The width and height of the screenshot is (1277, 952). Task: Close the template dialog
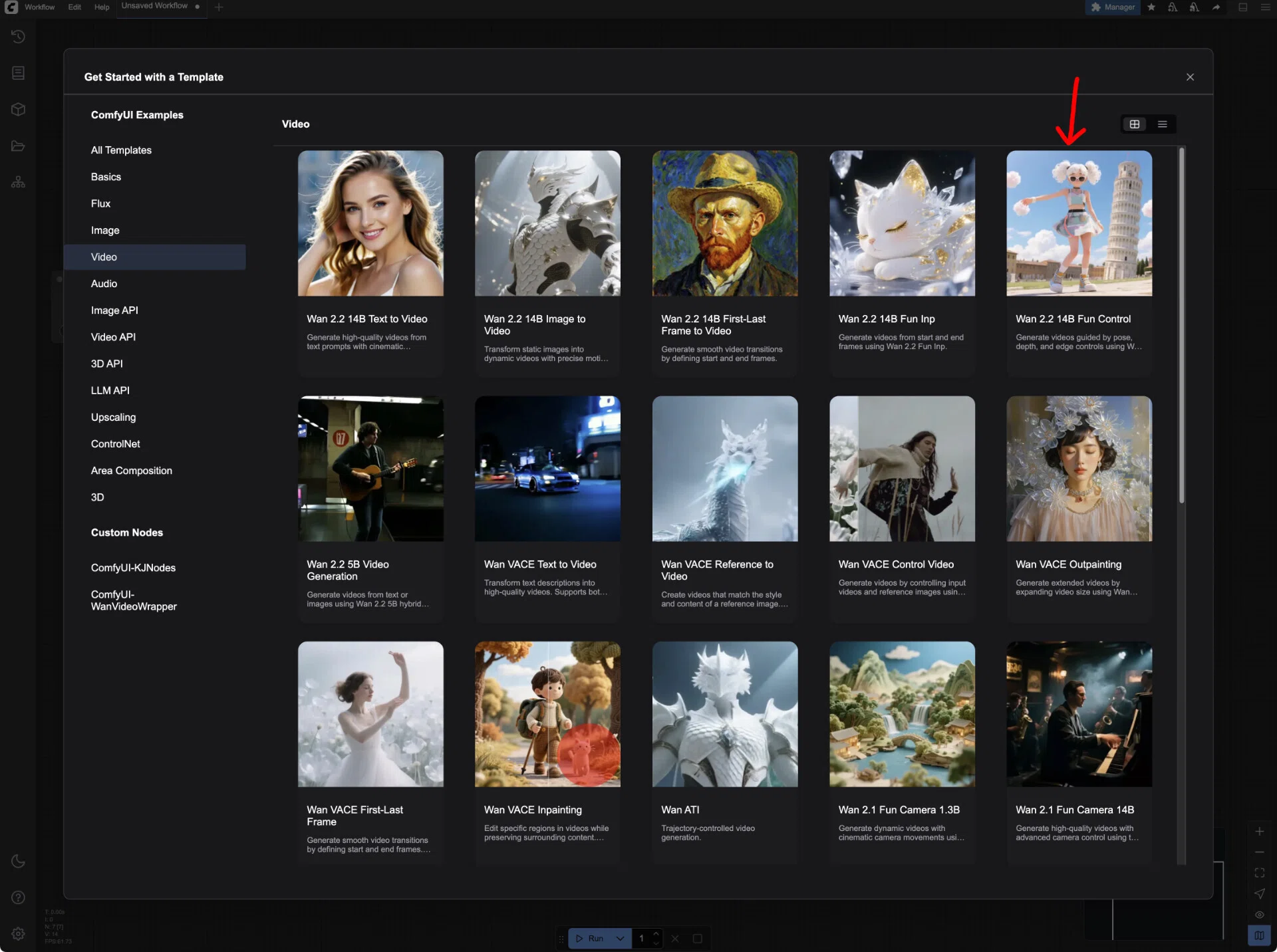[x=1191, y=77]
